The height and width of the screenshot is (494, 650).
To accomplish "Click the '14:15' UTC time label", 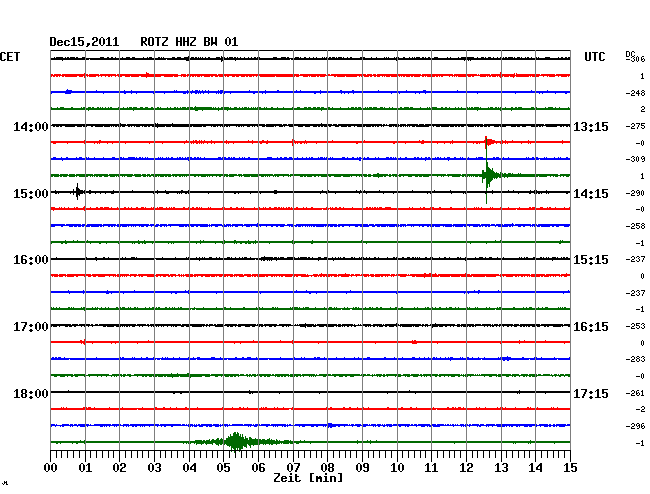I will pos(591,194).
